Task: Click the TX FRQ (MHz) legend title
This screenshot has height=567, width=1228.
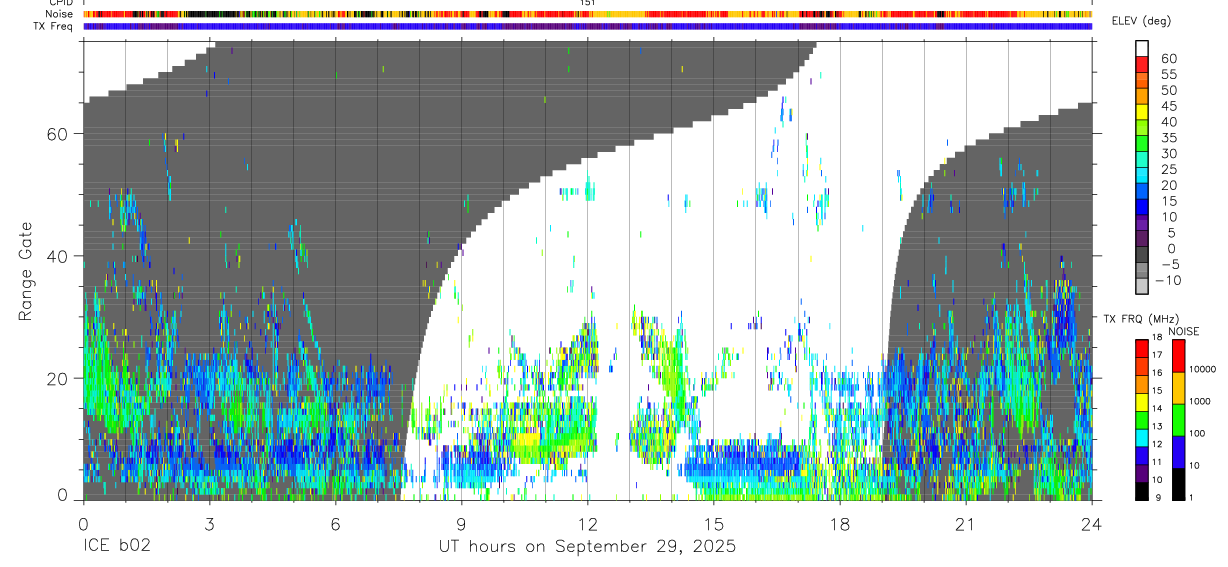Action: (1141, 318)
